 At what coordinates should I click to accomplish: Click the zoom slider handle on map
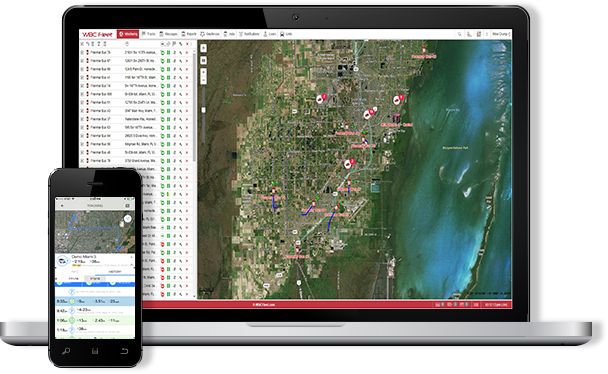pyautogui.click(x=204, y=110)
